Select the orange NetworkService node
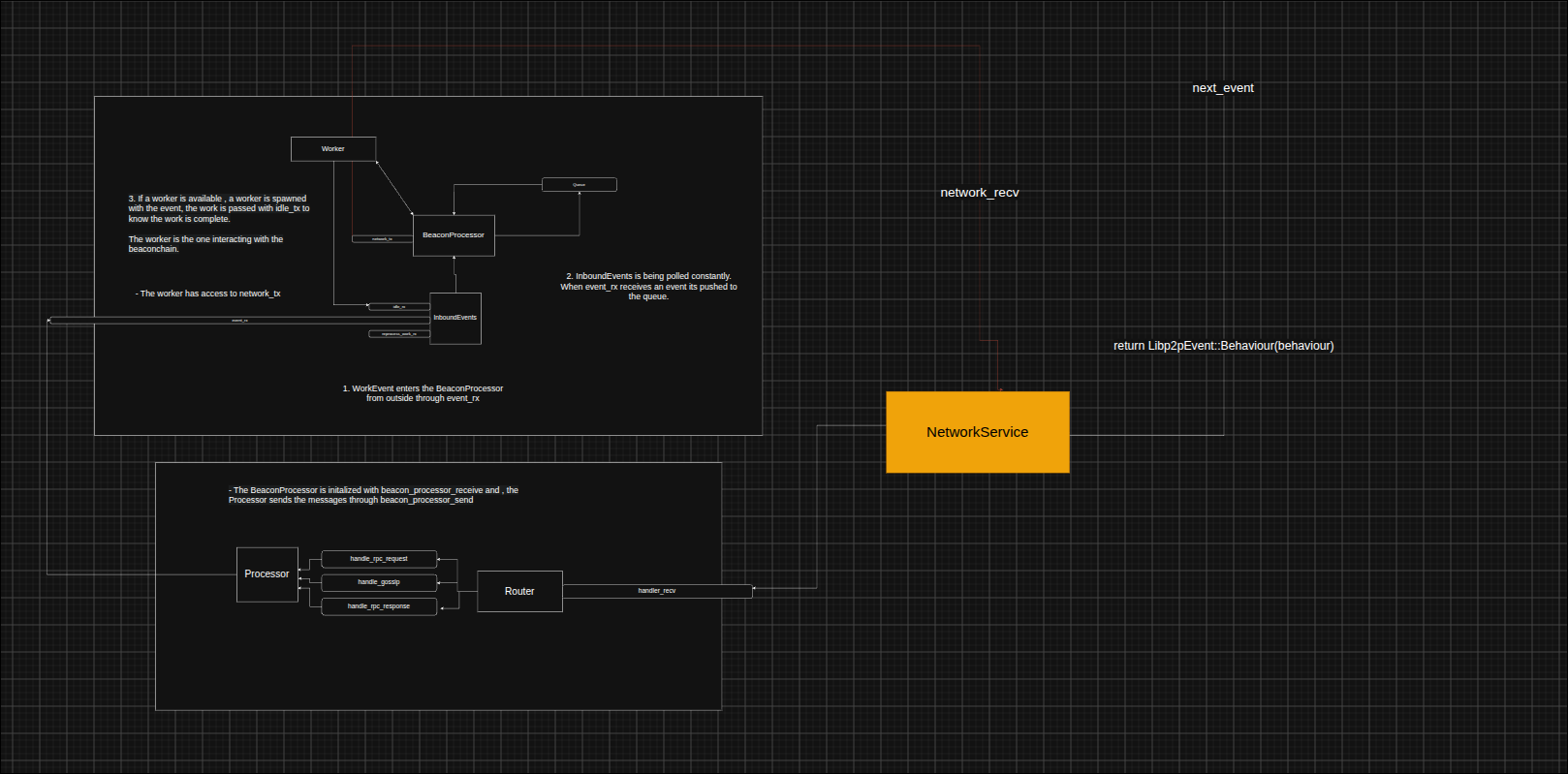 (978, 432)
